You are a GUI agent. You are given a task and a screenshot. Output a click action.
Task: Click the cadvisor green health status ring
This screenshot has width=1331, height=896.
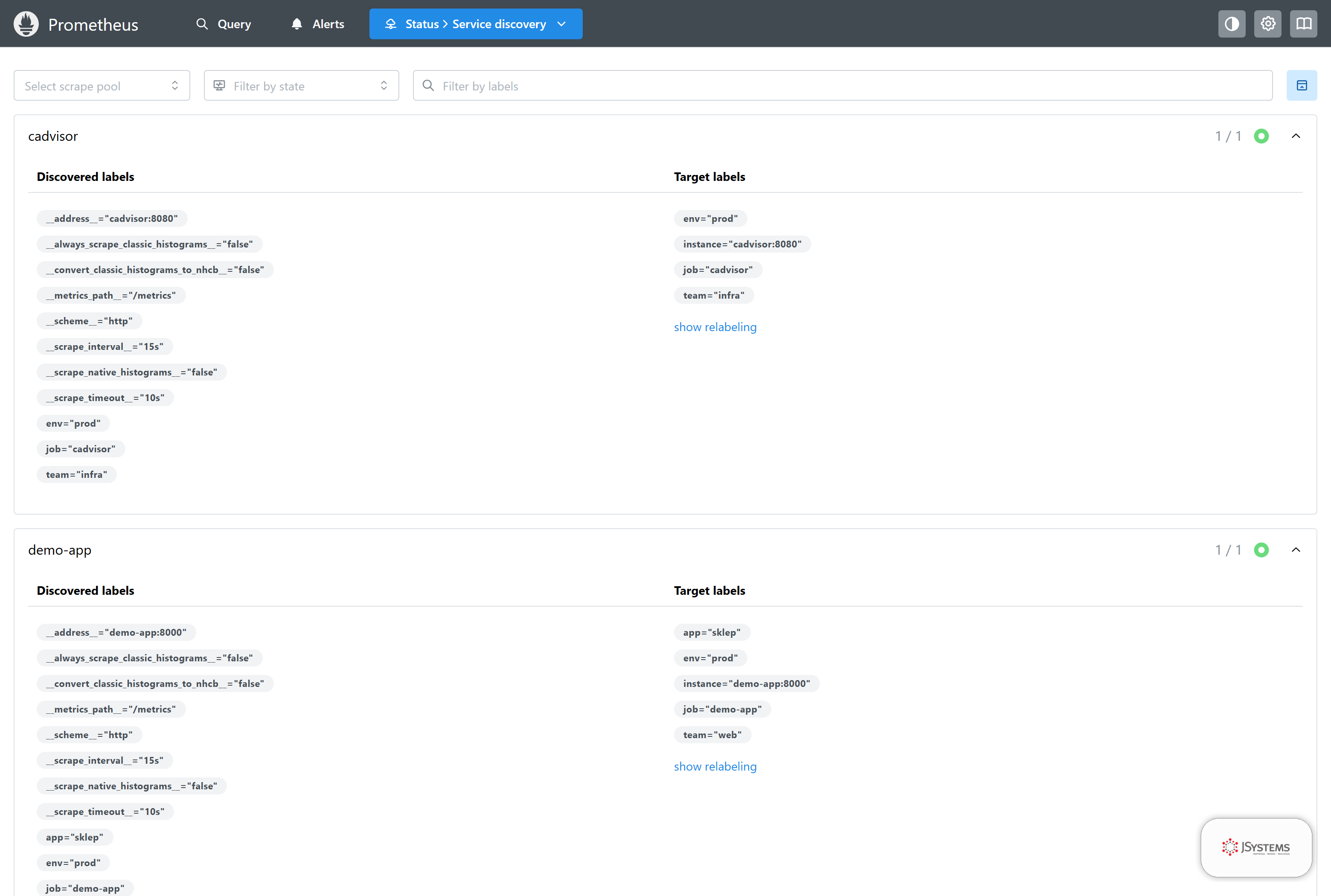click(1261, 136)
